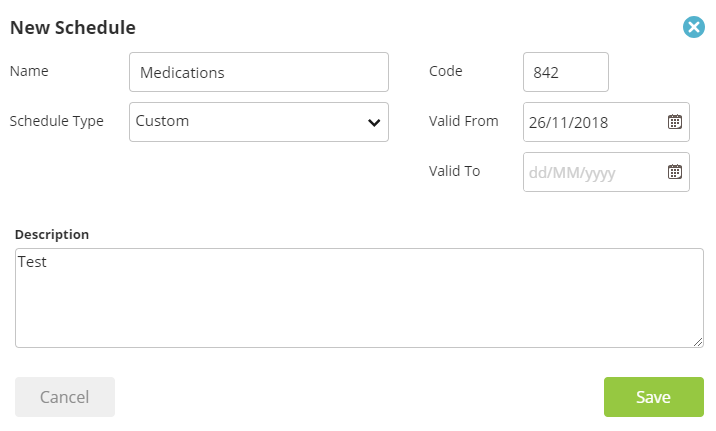Focus the Description text area containing Test
The height and width of the screenshot is (431, 716).
pyautogui.click(x=359, y=298)
